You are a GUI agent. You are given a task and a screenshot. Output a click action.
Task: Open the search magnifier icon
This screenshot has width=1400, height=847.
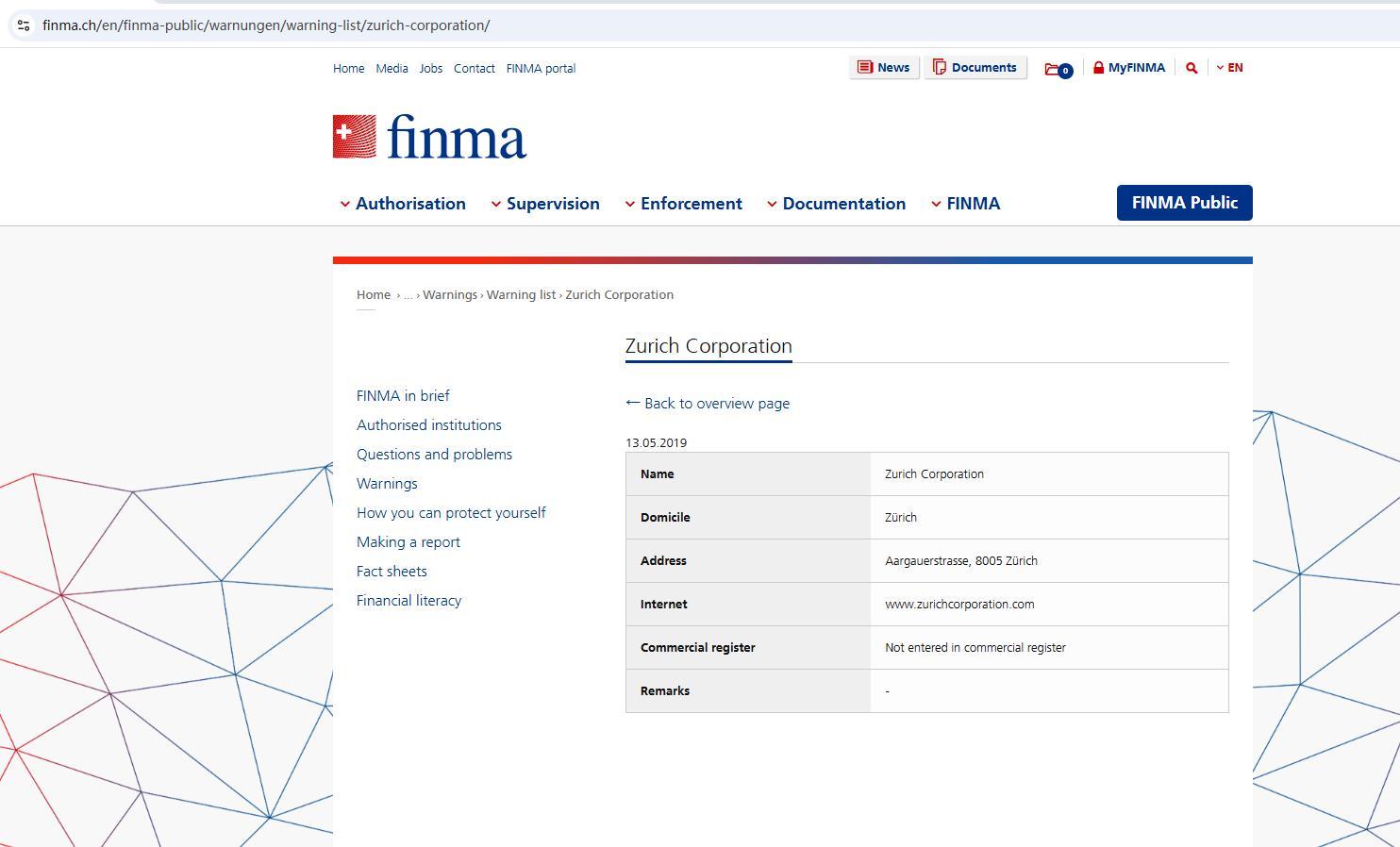pos(1192,68)
